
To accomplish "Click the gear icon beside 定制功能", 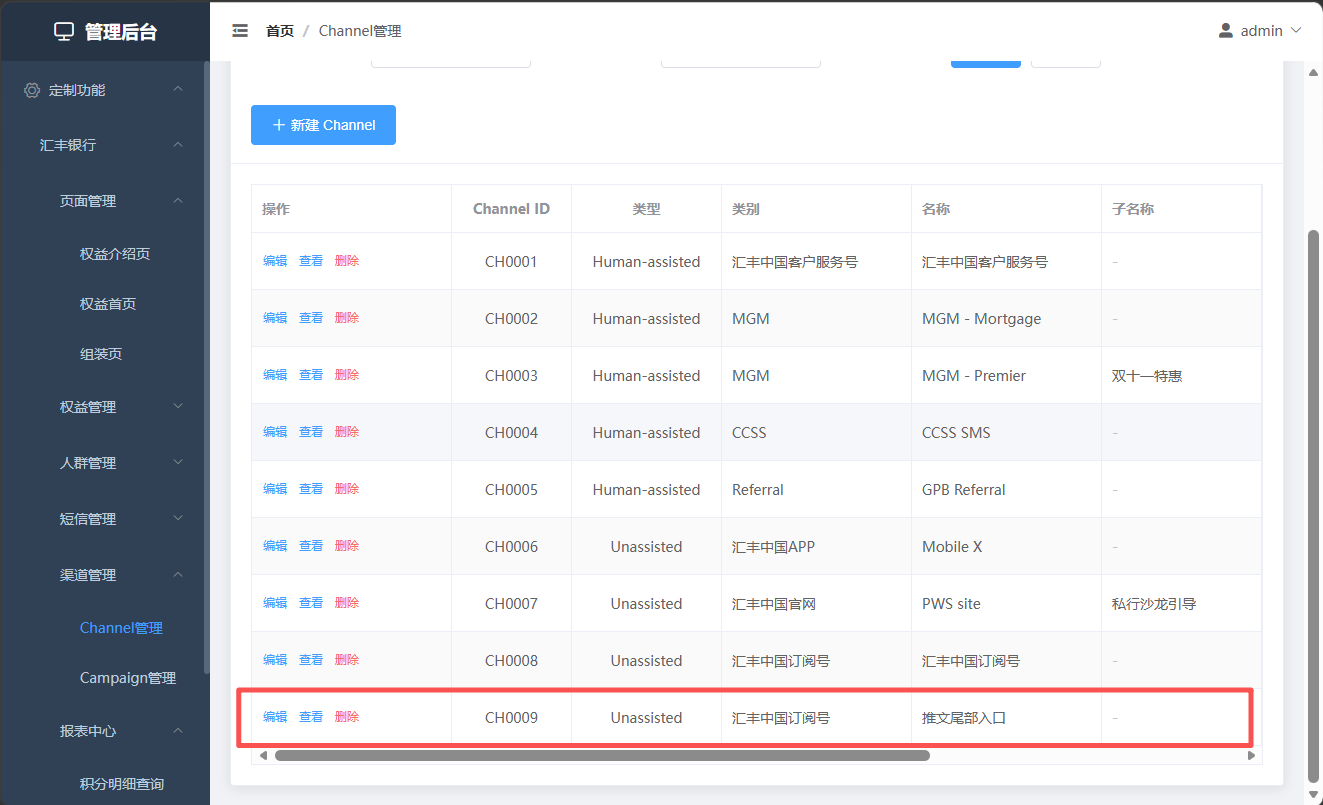I will pyautogui.click(x=32, y=90).
